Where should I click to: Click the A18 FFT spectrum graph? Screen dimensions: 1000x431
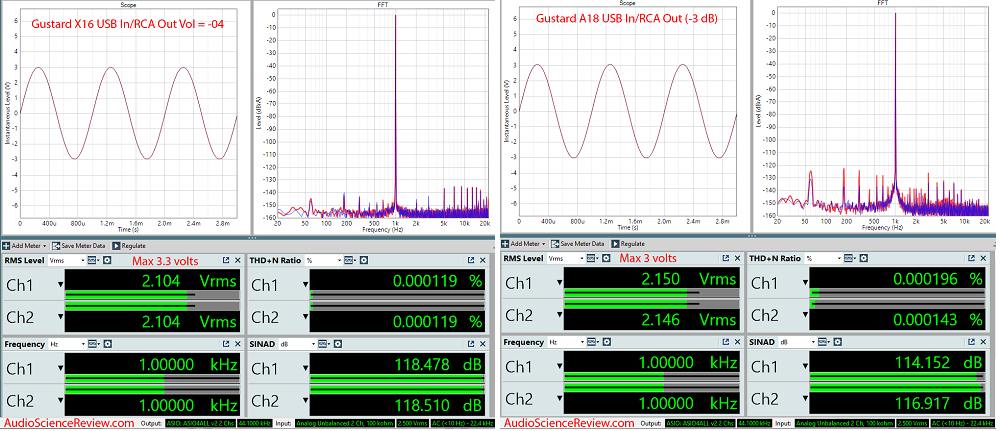click(x=884, y=110)
